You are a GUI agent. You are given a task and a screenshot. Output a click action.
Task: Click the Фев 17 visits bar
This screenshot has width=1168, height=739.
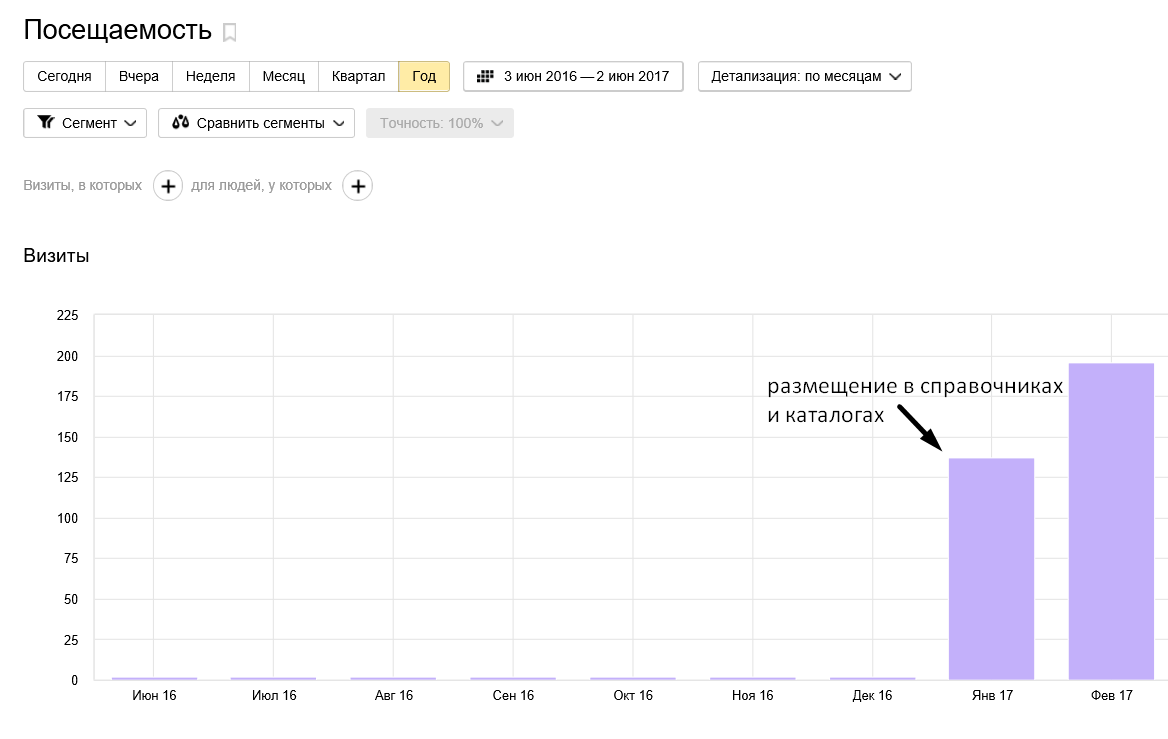pos(1111,521)
